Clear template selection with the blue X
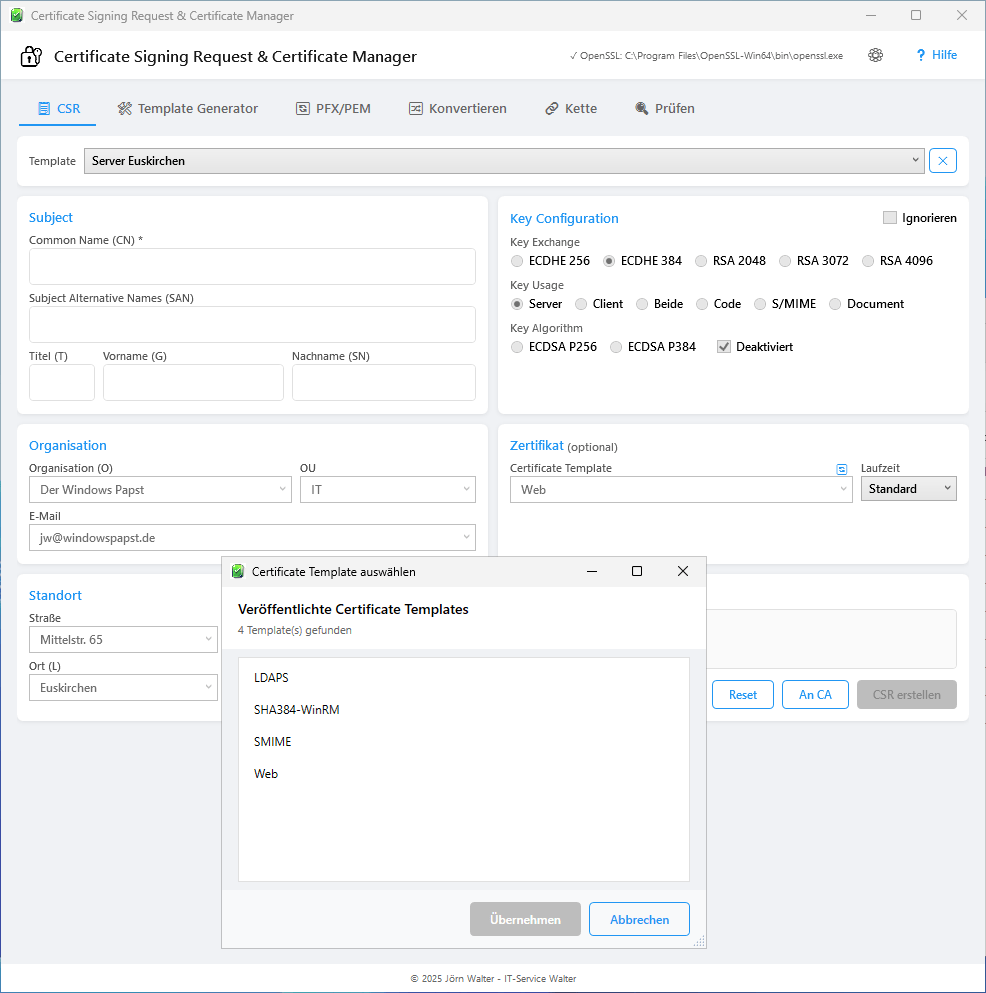This screenshot has height=993, width=986. (943, 160)
